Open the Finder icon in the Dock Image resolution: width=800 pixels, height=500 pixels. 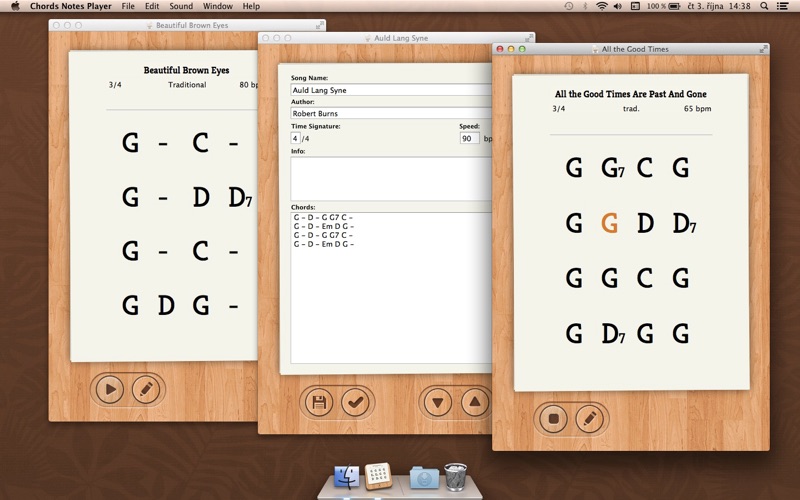[x=347, y=476]
